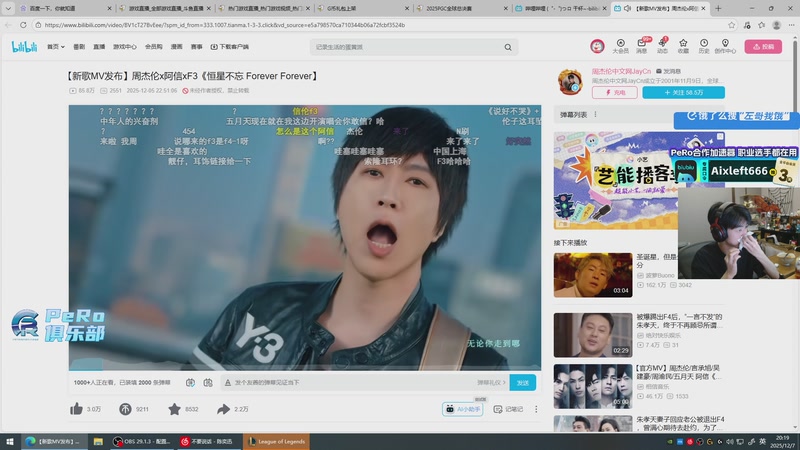Click the video player progress bar
The width and height of the screenshot is (800, 450).
pos(305,368)
